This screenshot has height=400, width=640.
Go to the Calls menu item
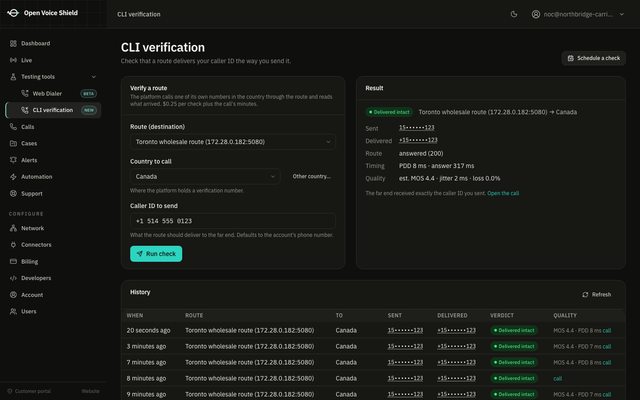pyautogui.click(x=53, y=127)
